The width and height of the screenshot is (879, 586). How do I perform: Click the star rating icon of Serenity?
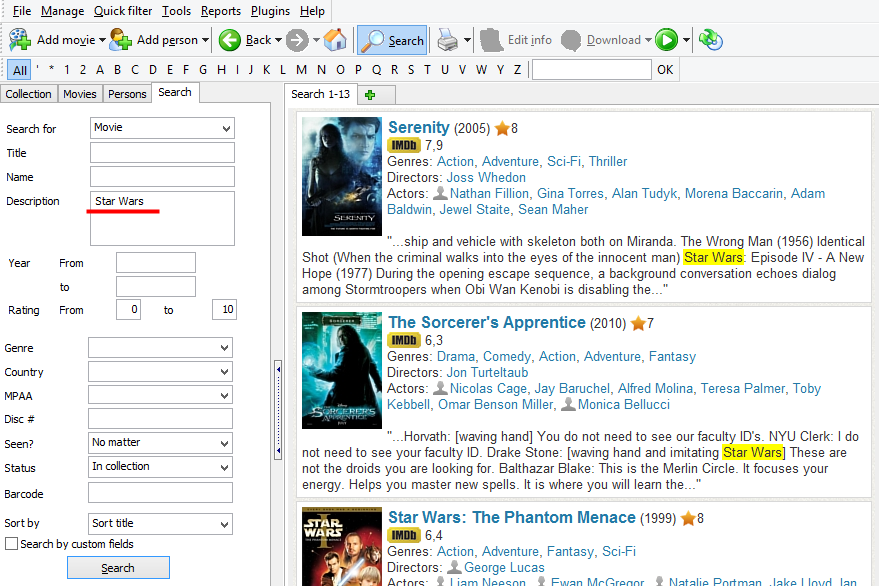(x=502, y=128)
